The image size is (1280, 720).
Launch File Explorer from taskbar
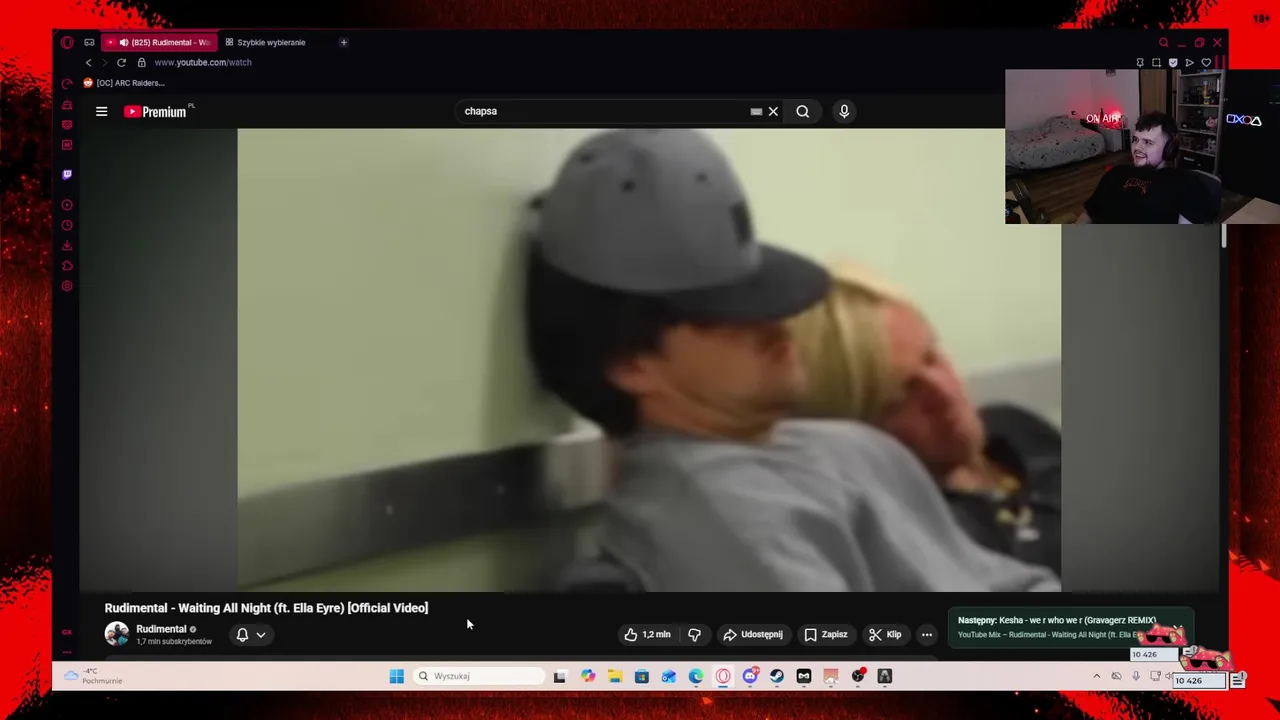615,676
